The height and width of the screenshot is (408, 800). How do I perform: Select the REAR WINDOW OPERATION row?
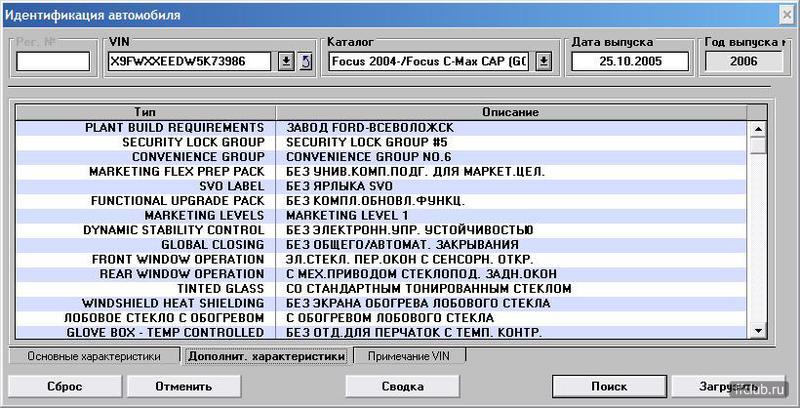(381, 274)
